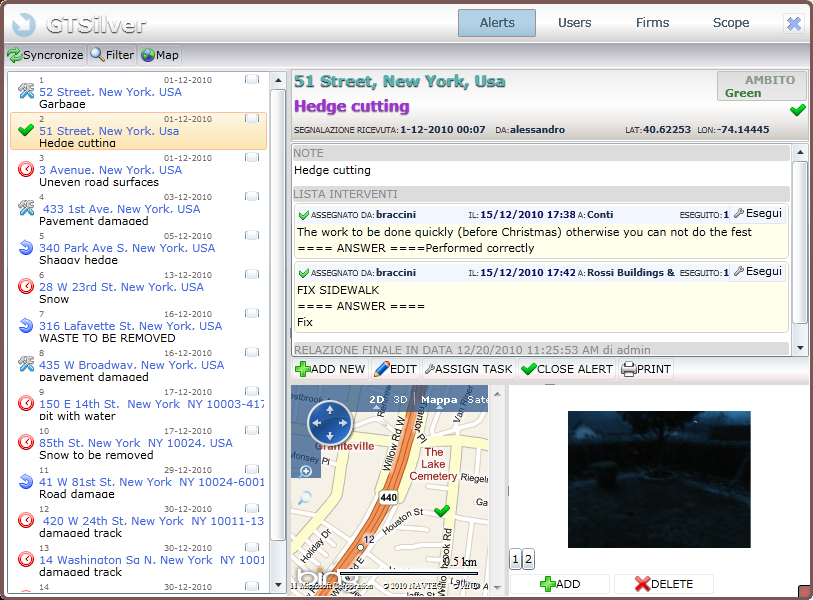The width and height of the screenshot is (813, 600).
Task: Click the ASSIGN TASK button
Action: point(469,369)
